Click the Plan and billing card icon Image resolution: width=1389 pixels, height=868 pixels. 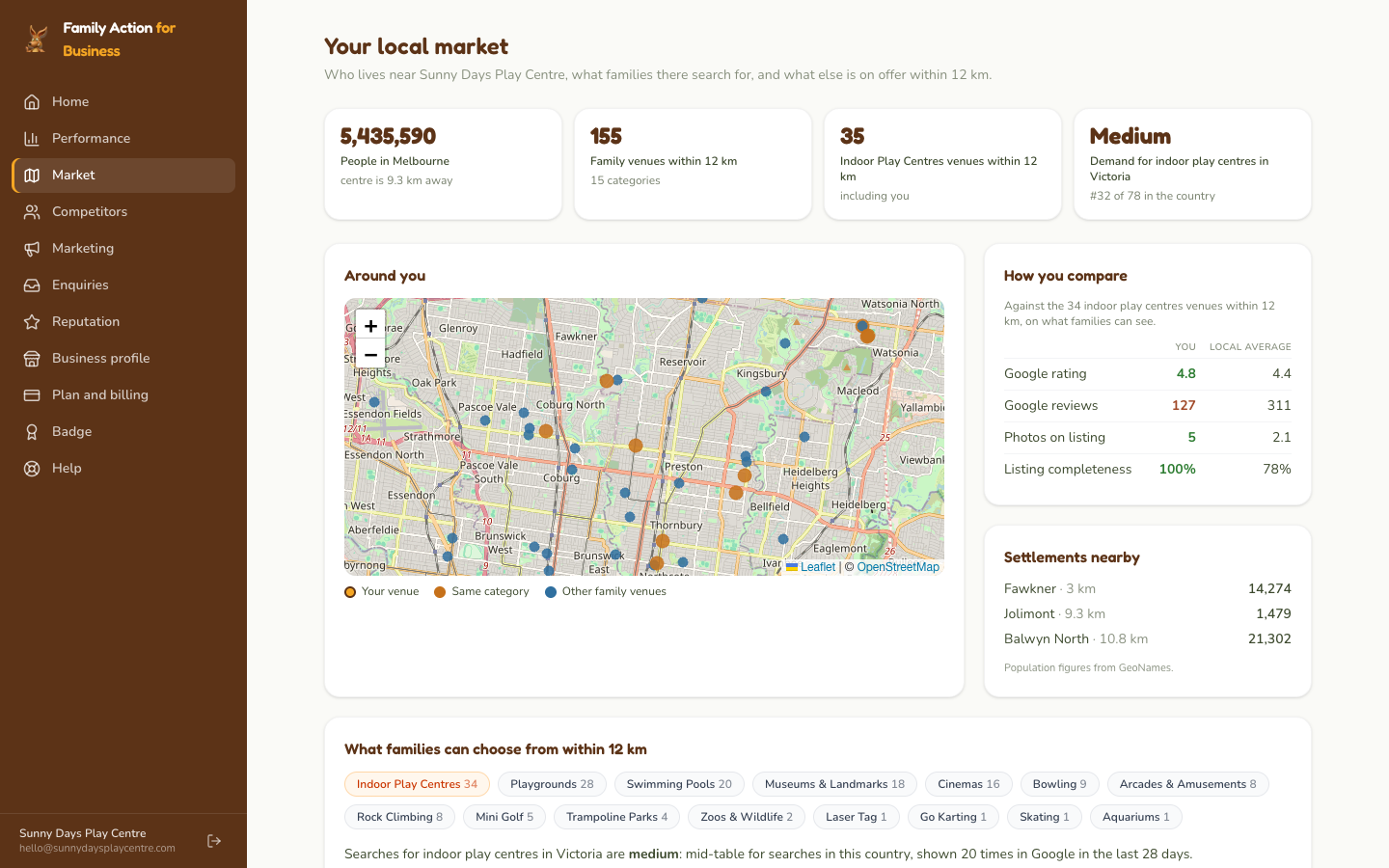32,394
